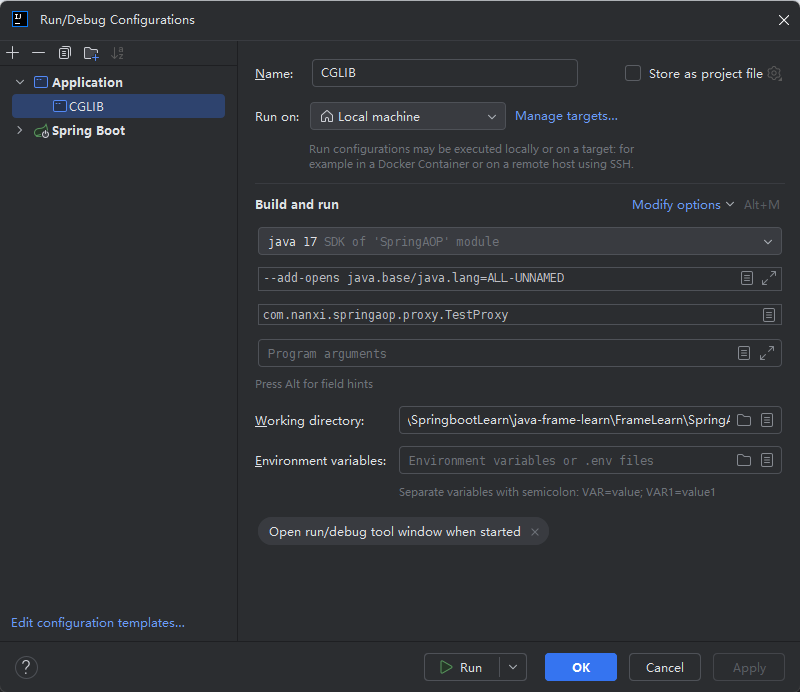Copy the configuration using the duplicate icon

[65, 53]
